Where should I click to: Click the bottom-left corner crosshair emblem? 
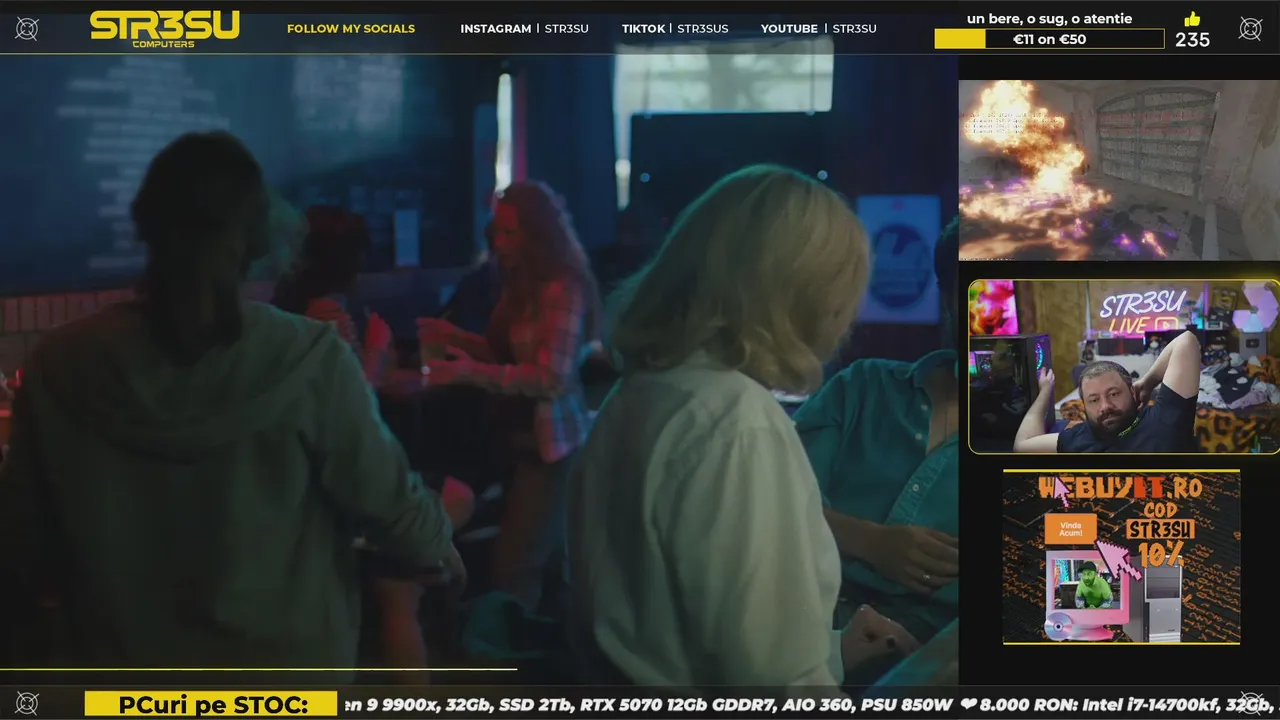tap(27, 703)
